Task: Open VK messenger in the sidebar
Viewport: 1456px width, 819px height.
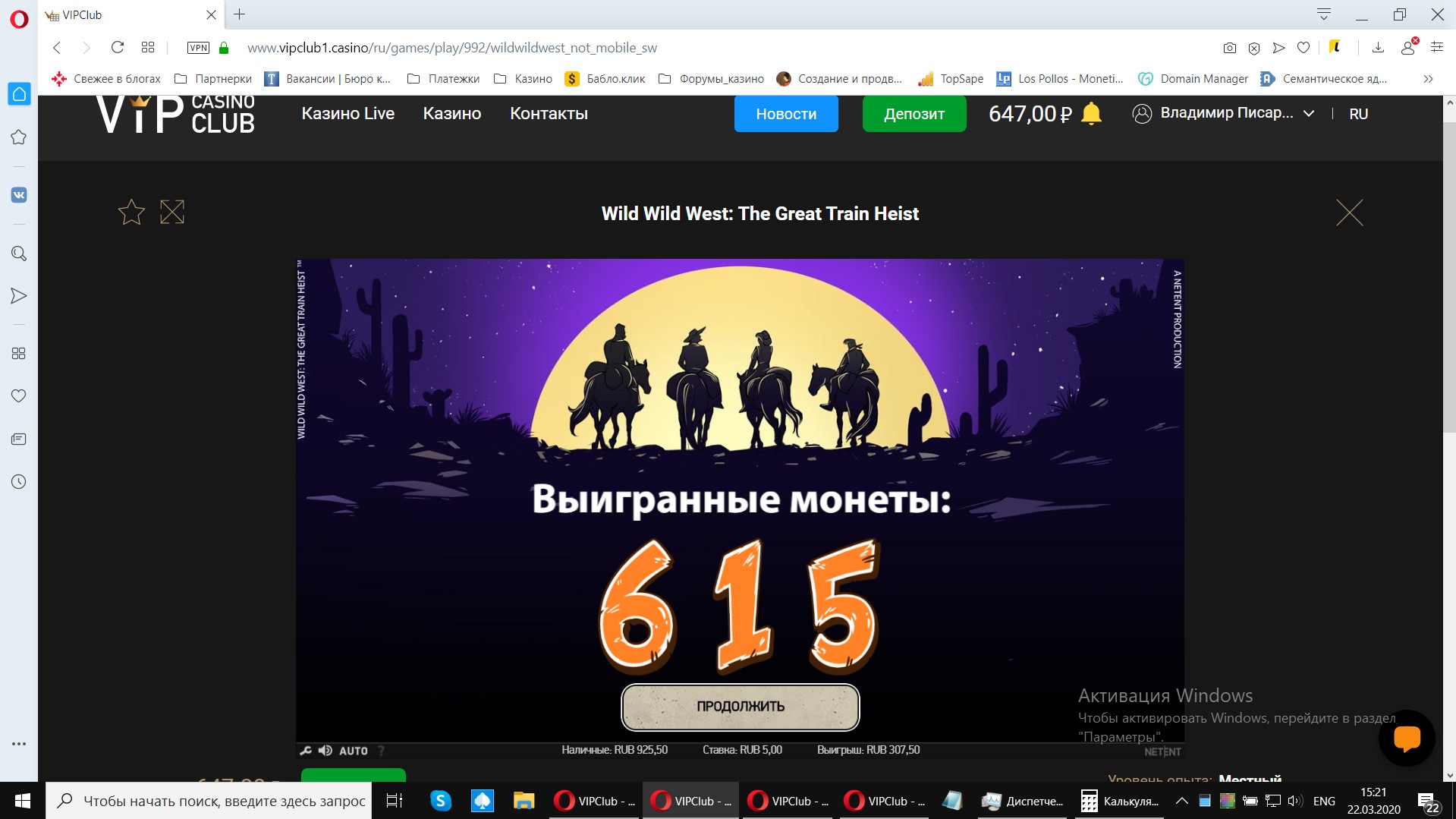Action: pos(19,195)
